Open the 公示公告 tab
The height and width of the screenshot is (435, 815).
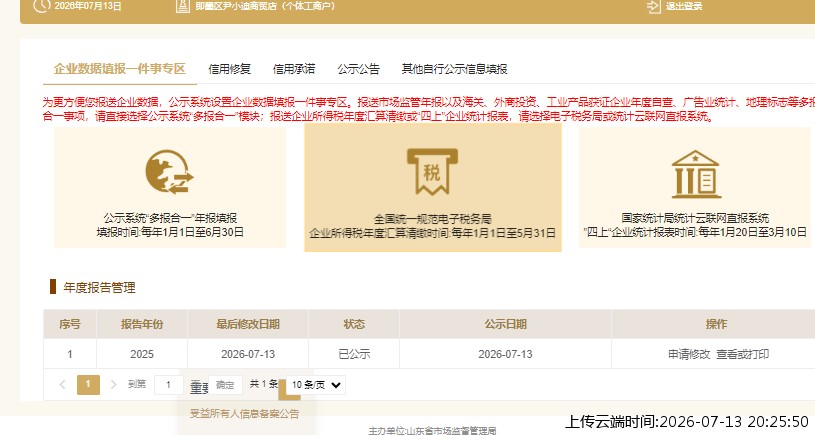click(358, 69)
